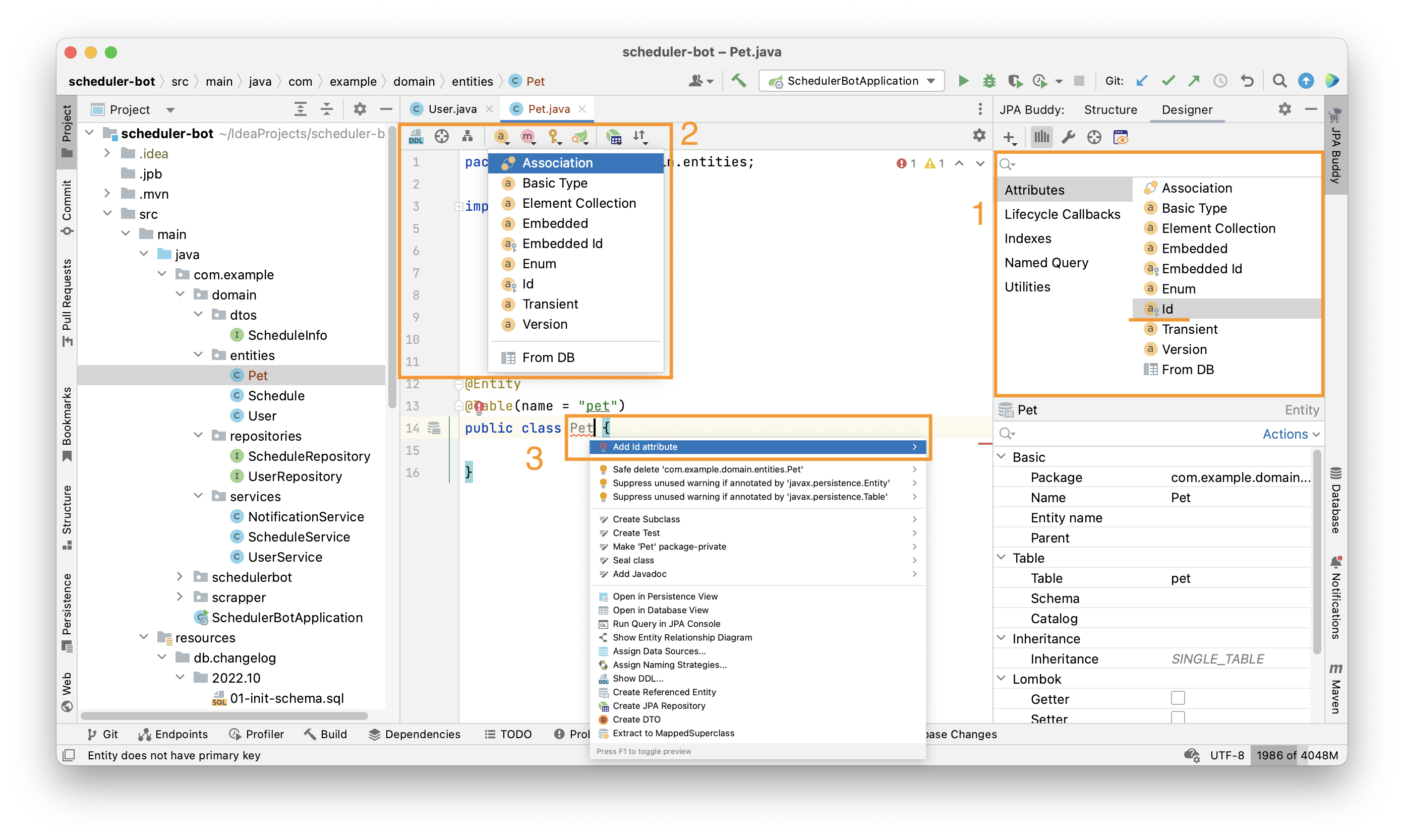Click the wrench icon in JPA Designer toolbar
The width and height of the screenshot is (1404, 840).
coord(1068,138)
